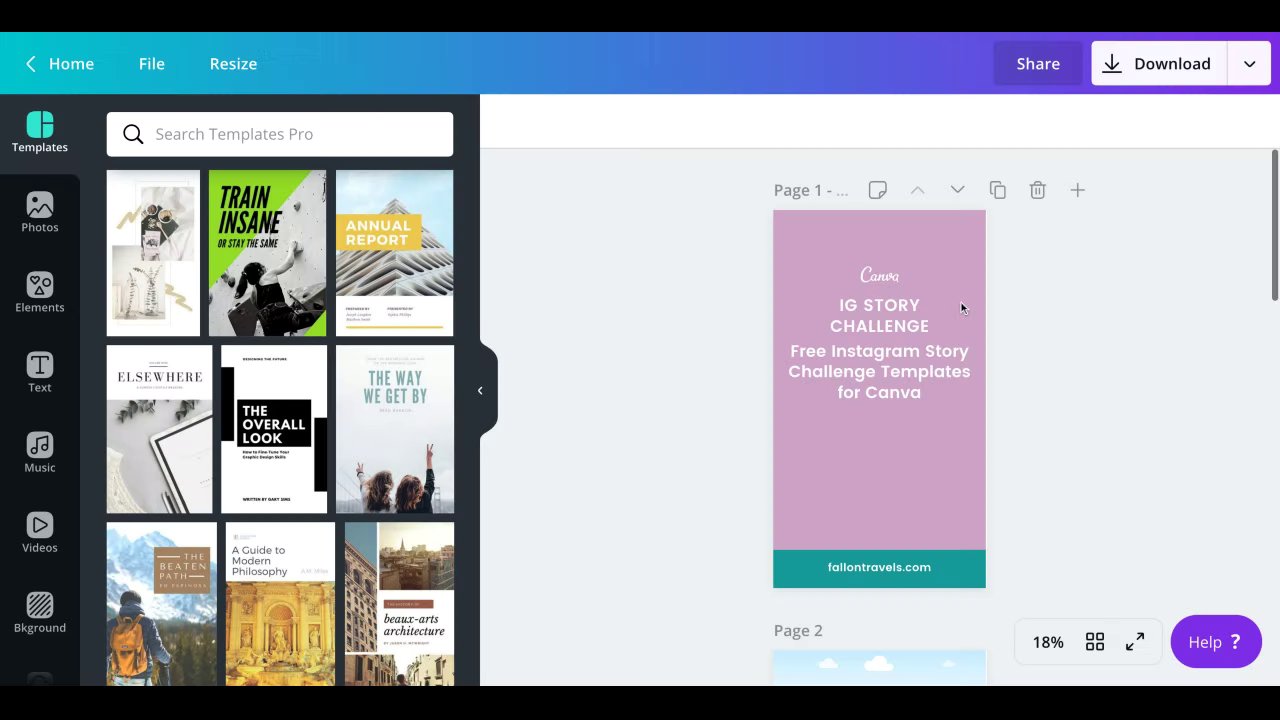Open the Help button
This screenshot has width=1280, height=720.
(x=1216, y=642)
